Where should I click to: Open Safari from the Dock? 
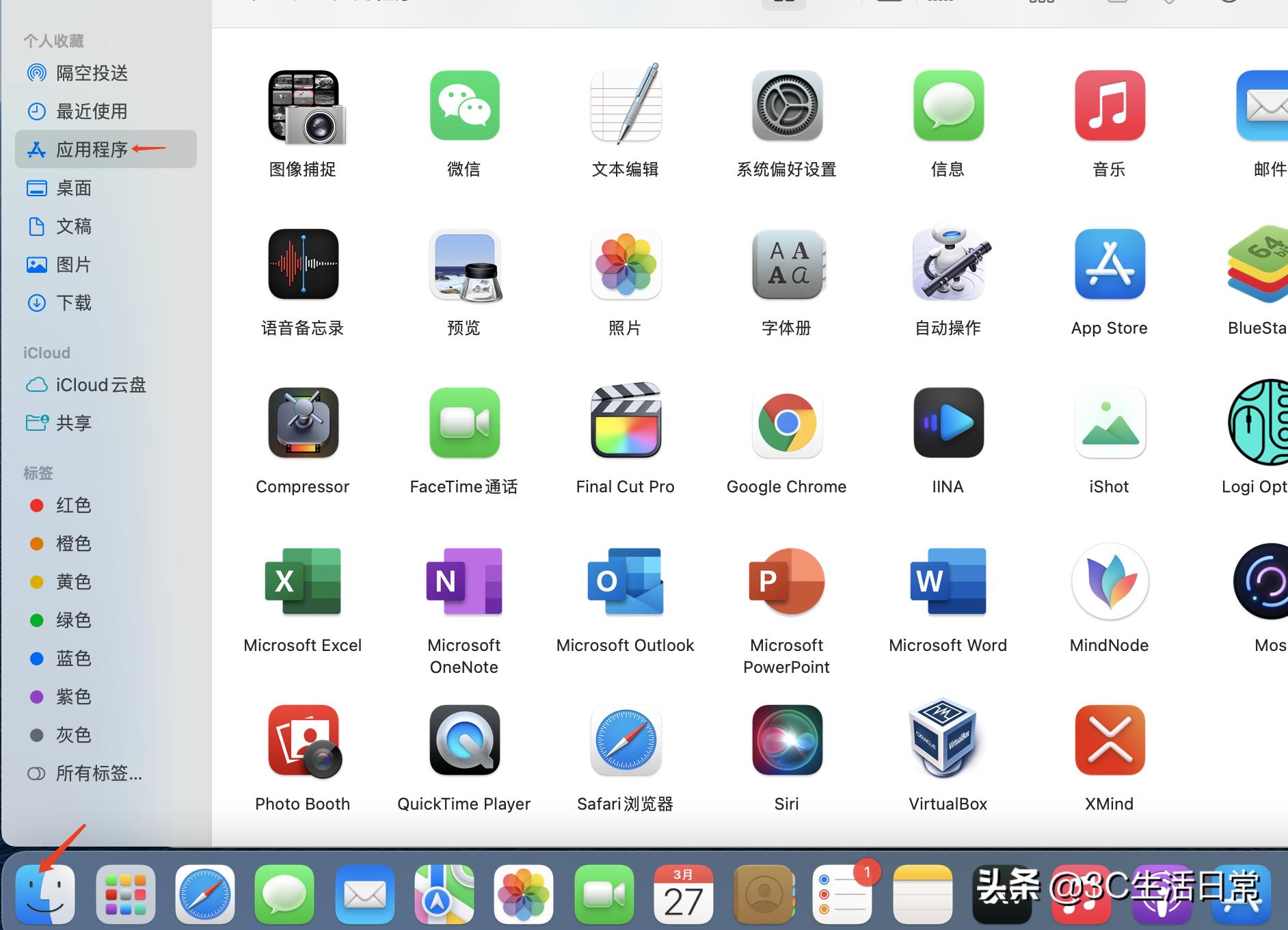pos(204,894)
